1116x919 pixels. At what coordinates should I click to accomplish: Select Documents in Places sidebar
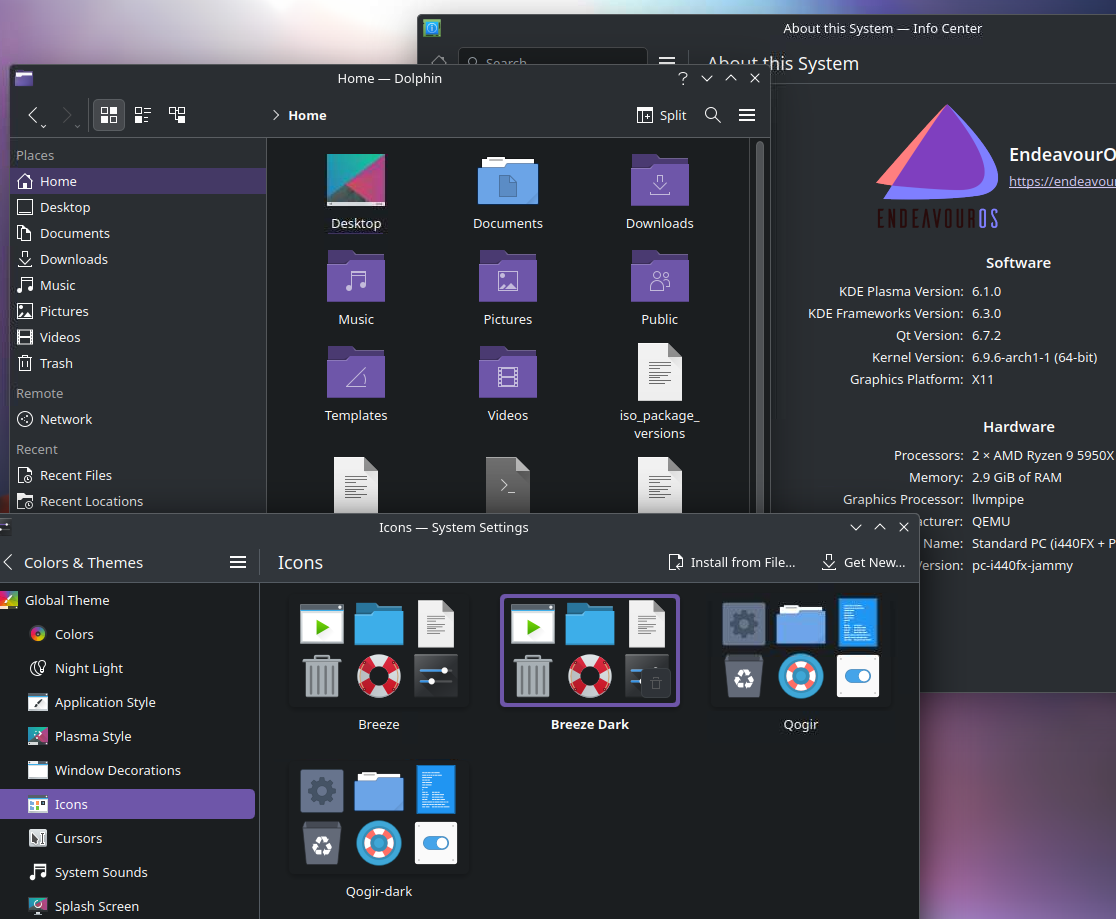(x=138, y=233)
